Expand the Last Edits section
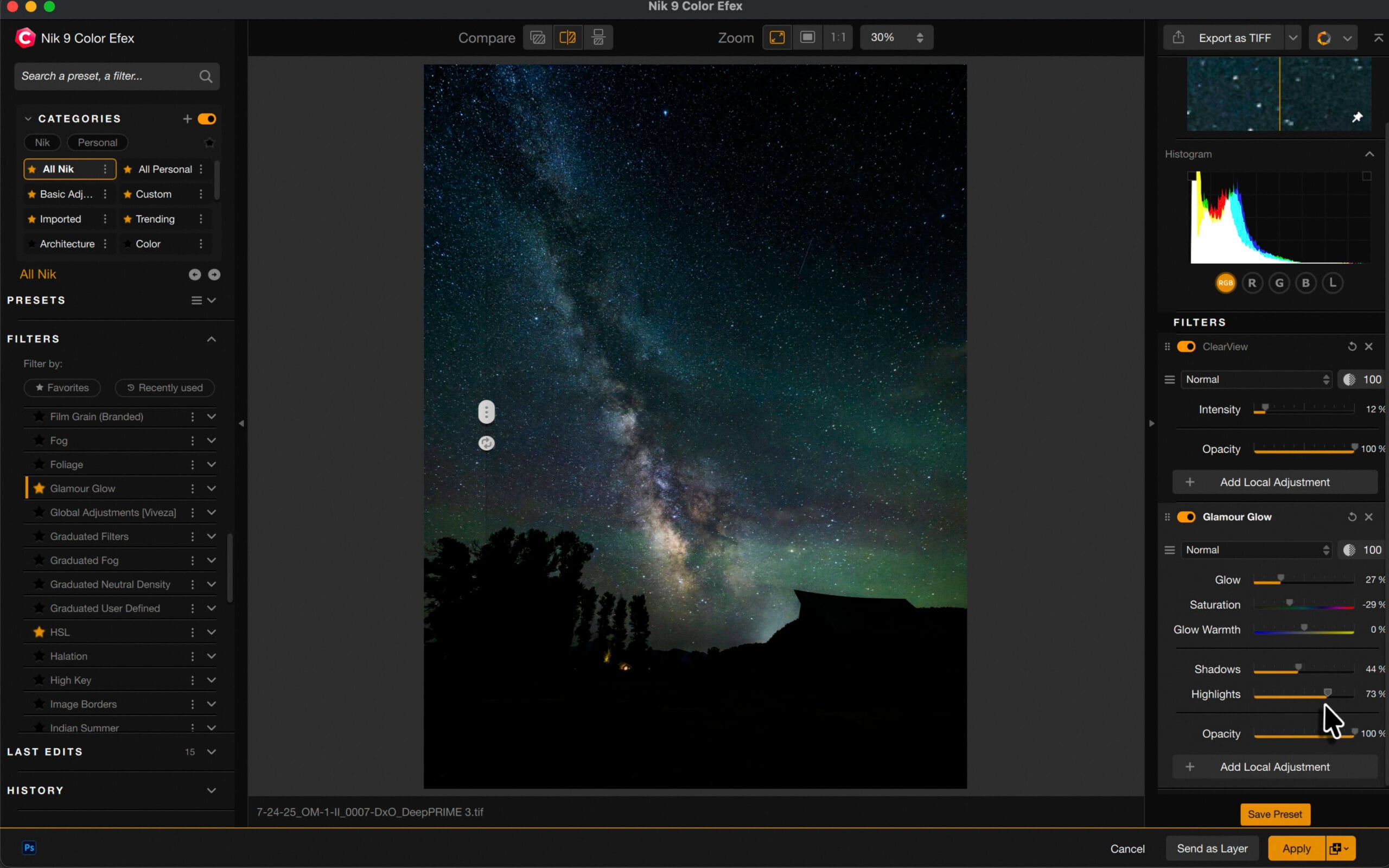Image resolution: width=1389 pixels, height=868 pixels. 211,752
